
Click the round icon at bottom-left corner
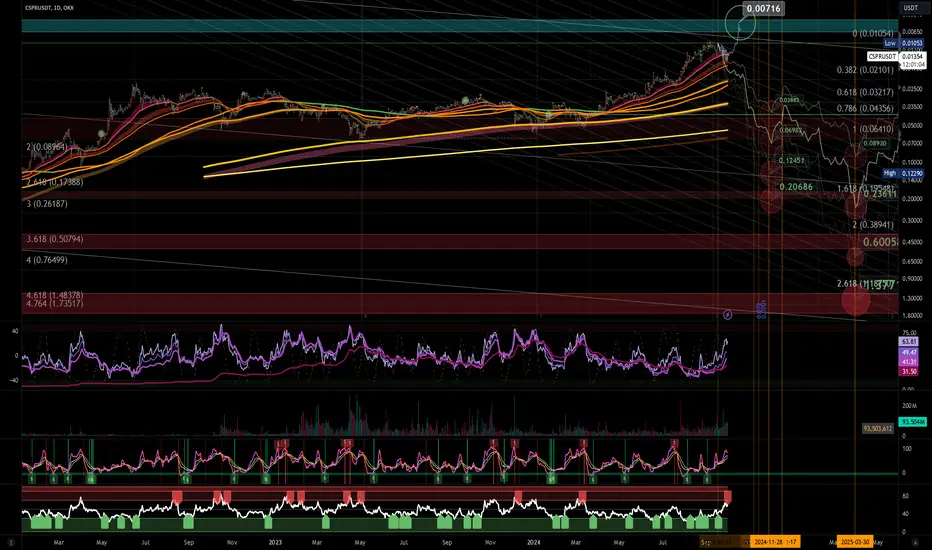coord(11,542)
